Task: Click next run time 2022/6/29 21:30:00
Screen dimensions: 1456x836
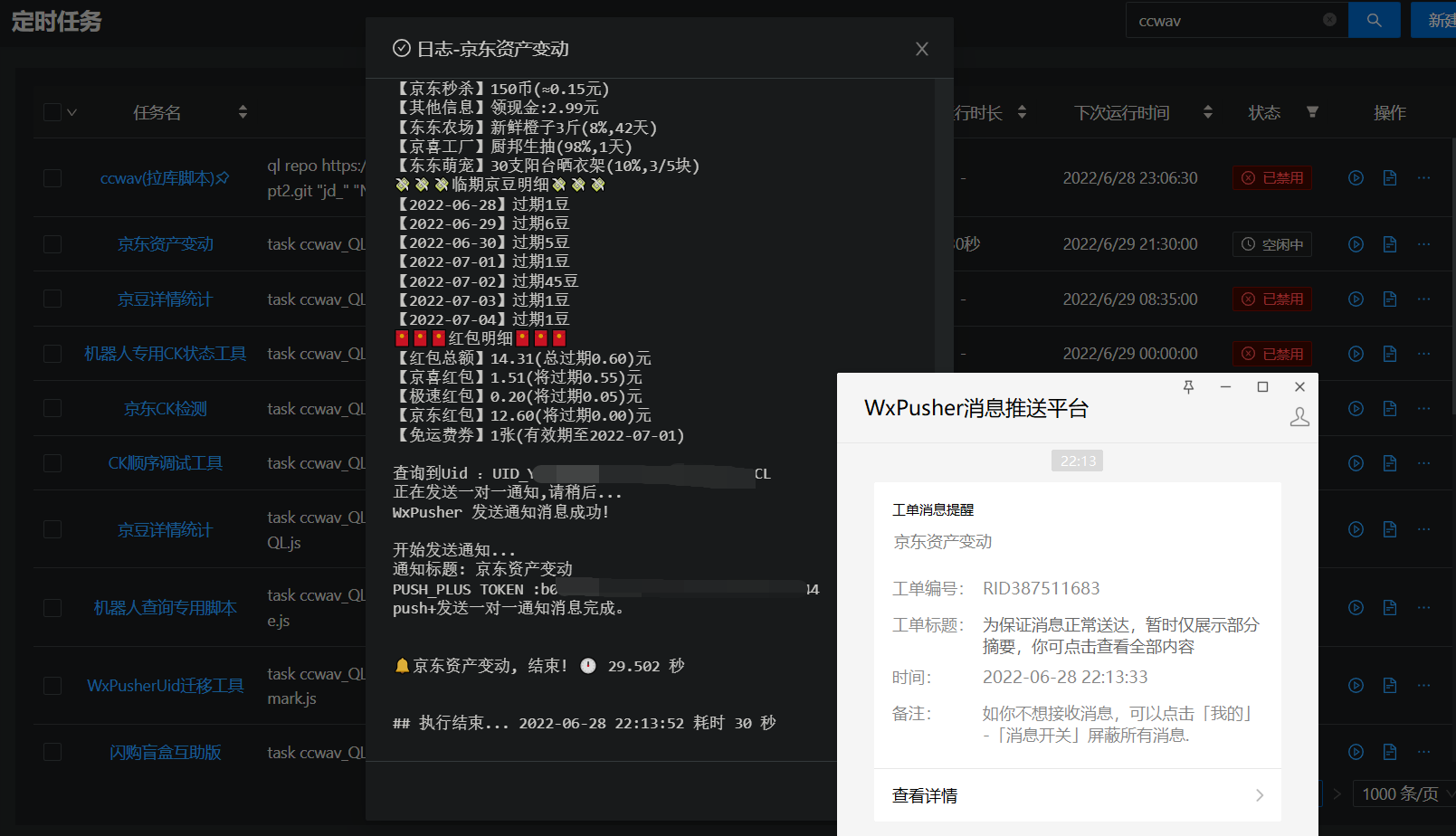Action: (x=1130, y=244)
